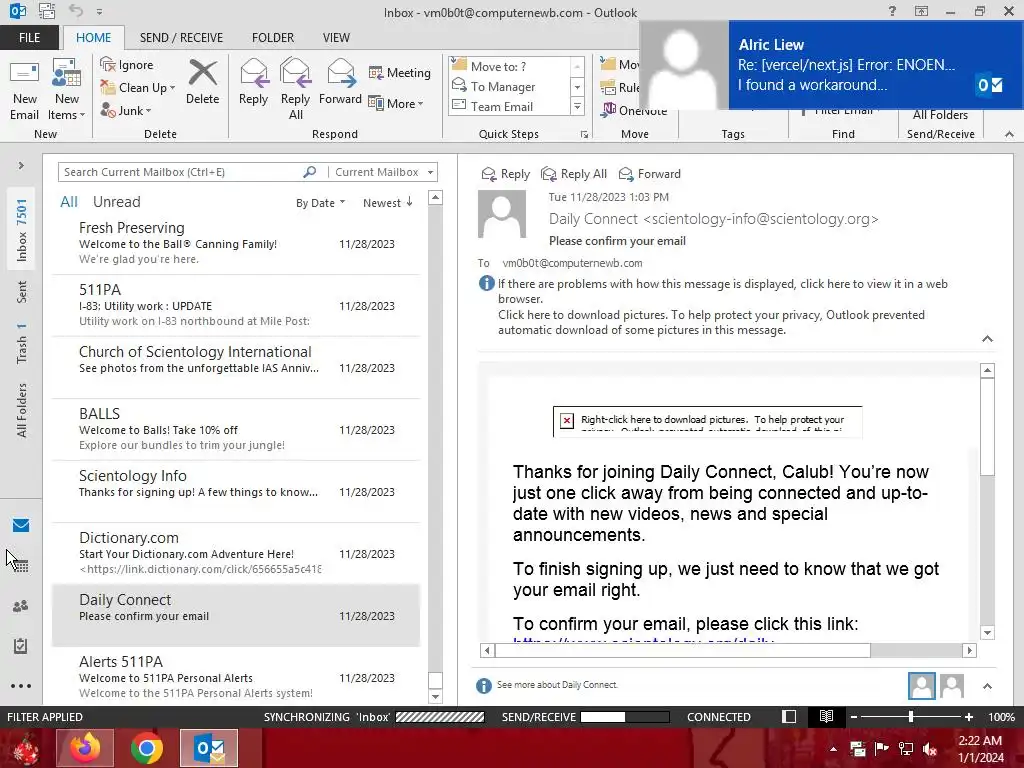Click Forward in the reading pane
The image size is (1024, 768).
[x=650, y=174]
